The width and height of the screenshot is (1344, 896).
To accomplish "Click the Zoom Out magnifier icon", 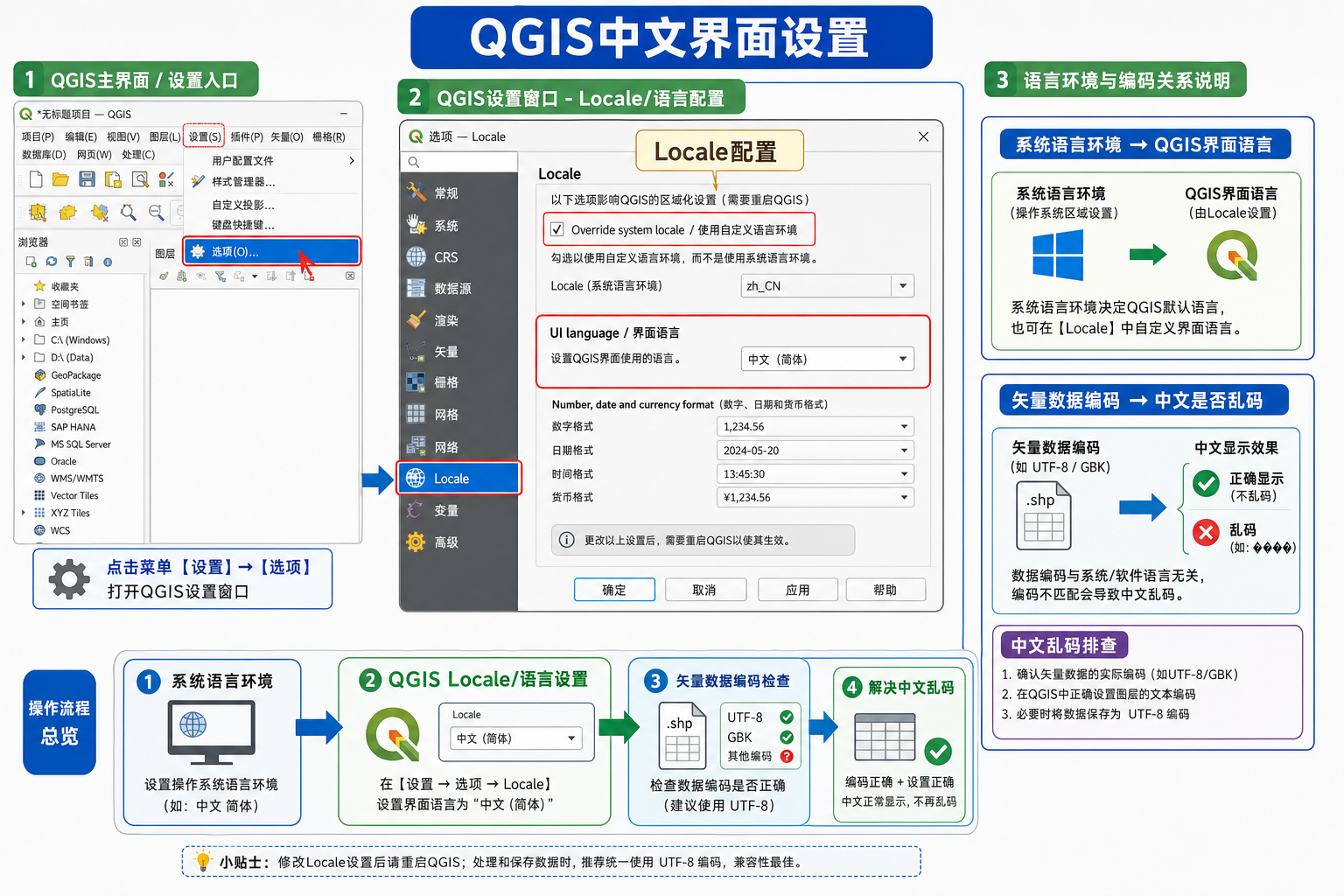I will (156, 212).
